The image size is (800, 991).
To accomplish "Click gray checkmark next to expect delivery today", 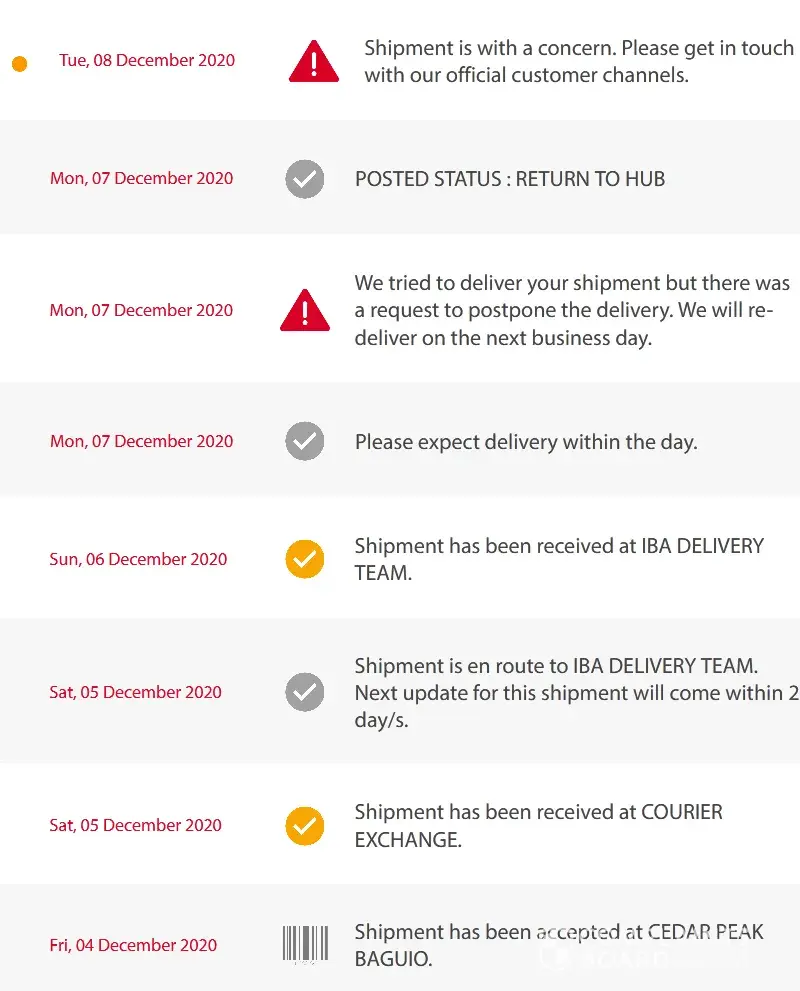I will coord(305,441).
